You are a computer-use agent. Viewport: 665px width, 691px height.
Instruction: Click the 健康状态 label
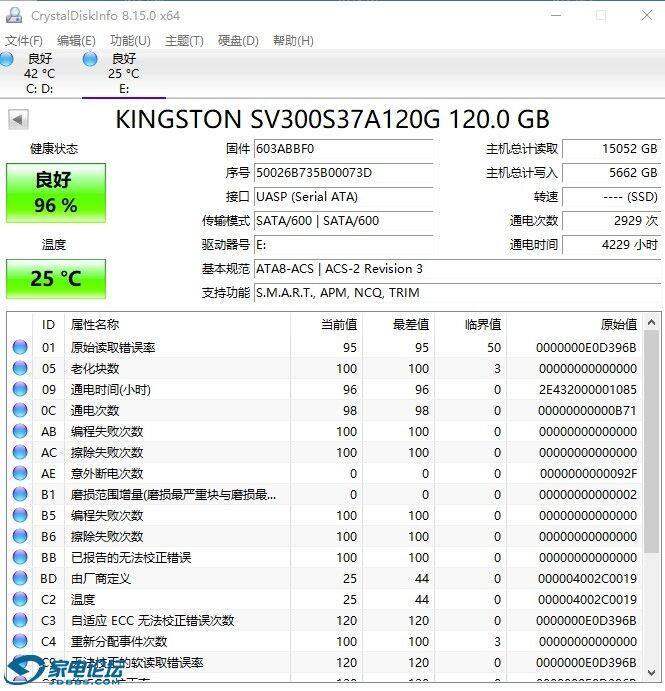pyautogui.click(x=54, y=149)
